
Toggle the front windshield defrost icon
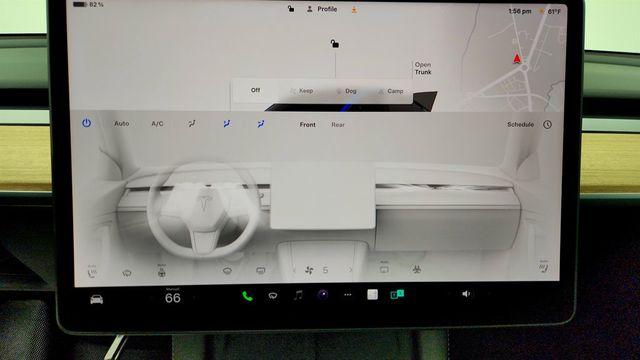tap(227, 270)
